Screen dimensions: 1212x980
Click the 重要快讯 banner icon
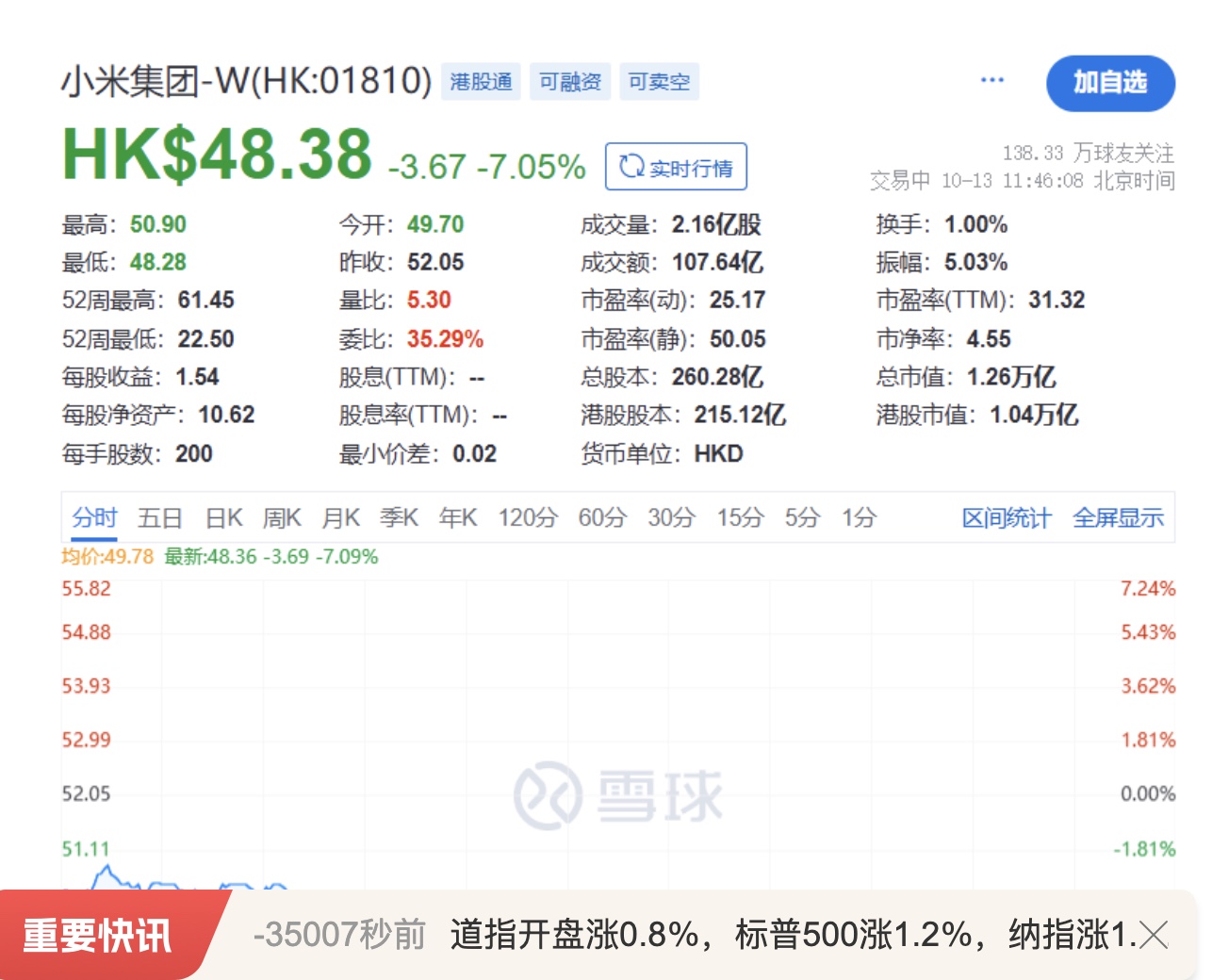click(99, 936)
